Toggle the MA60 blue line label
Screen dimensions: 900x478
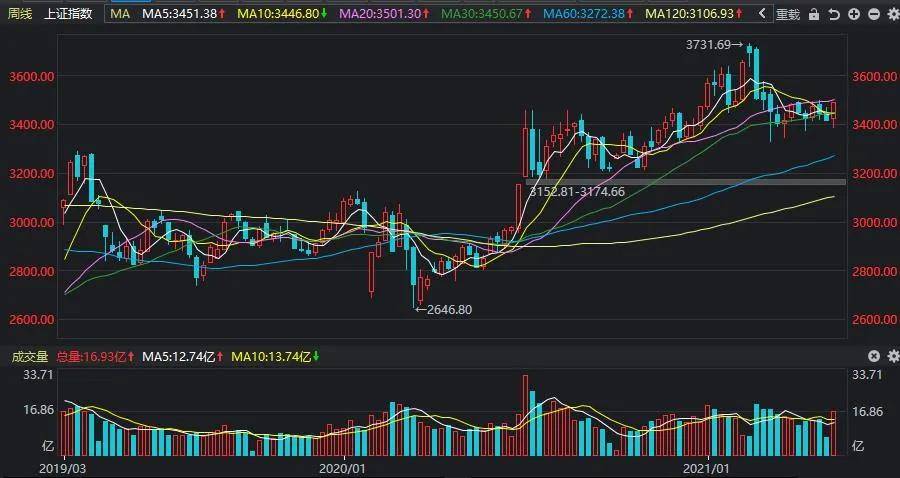point(590,14)
